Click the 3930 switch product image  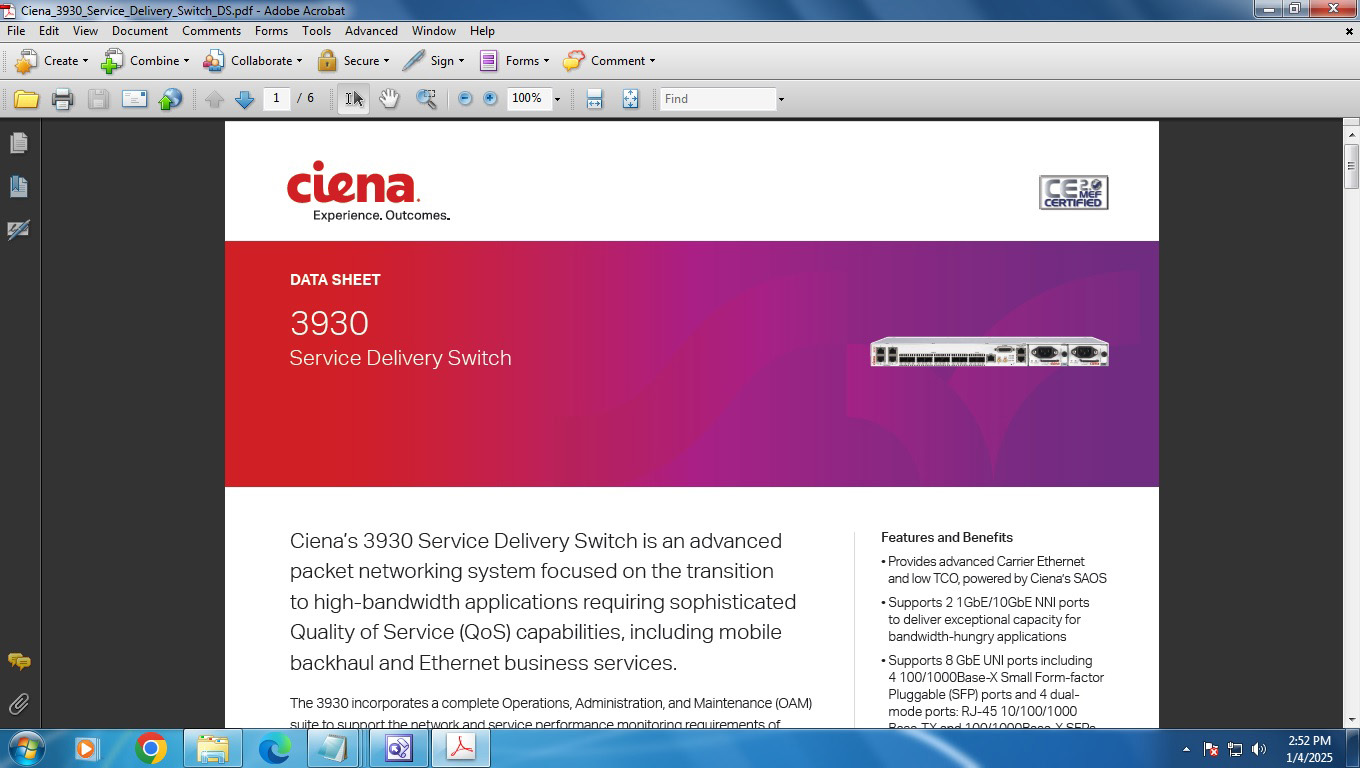point(989,353)
